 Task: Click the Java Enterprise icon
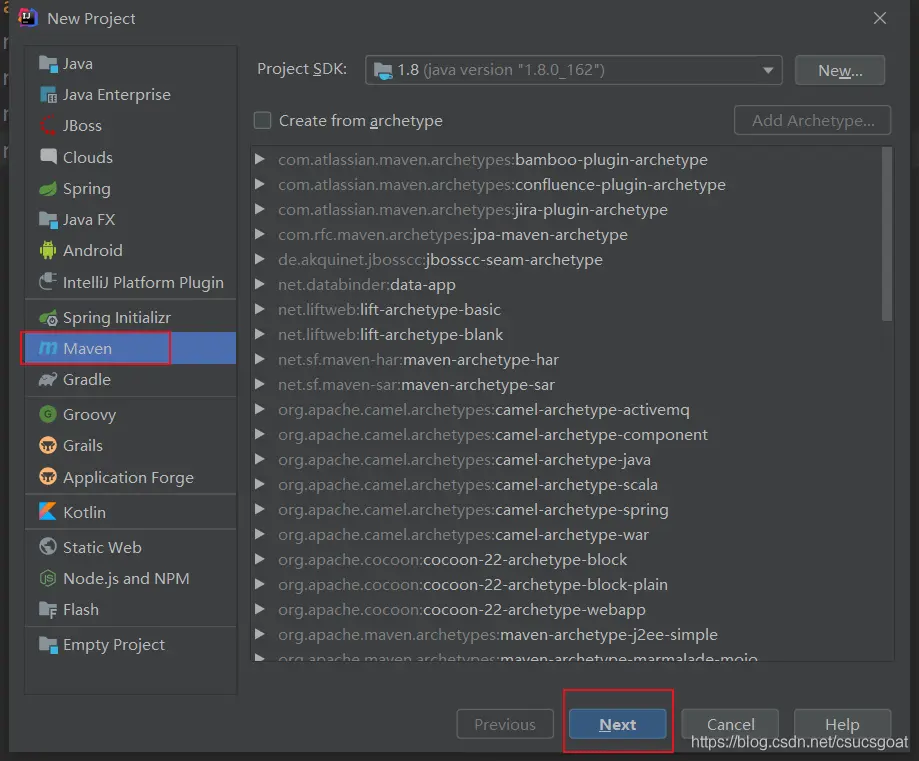point(48,94)
